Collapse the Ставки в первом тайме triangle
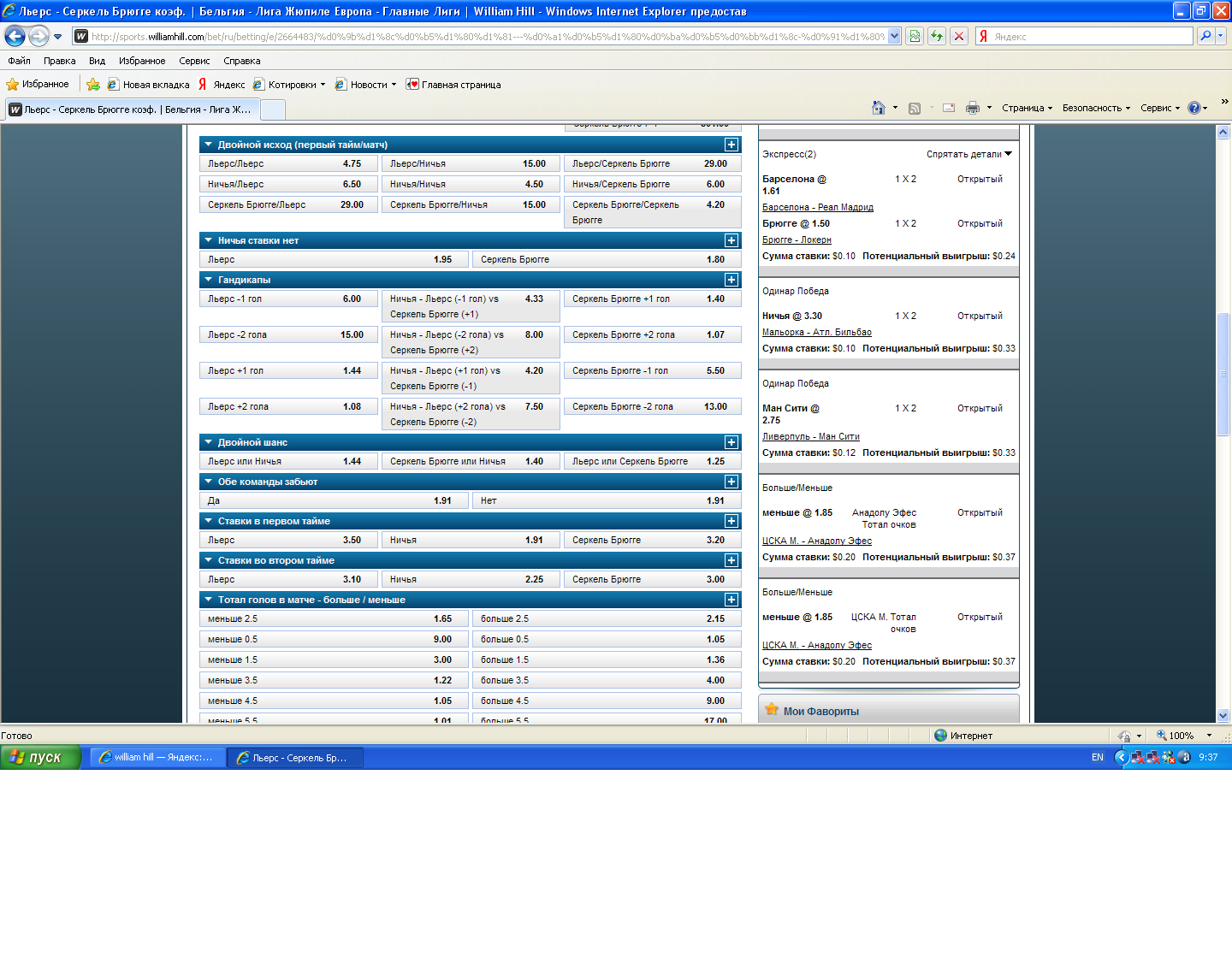 click(x=208, y=521)
